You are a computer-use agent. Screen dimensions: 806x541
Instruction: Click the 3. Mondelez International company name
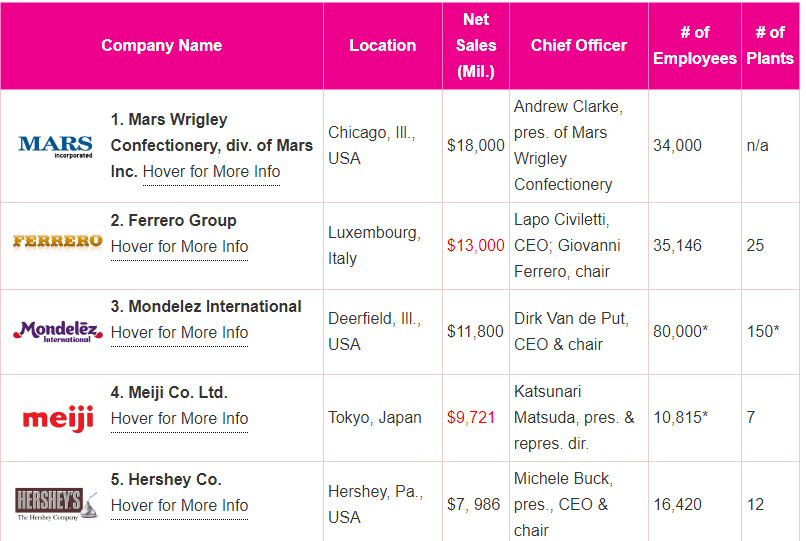click(206, 307)
